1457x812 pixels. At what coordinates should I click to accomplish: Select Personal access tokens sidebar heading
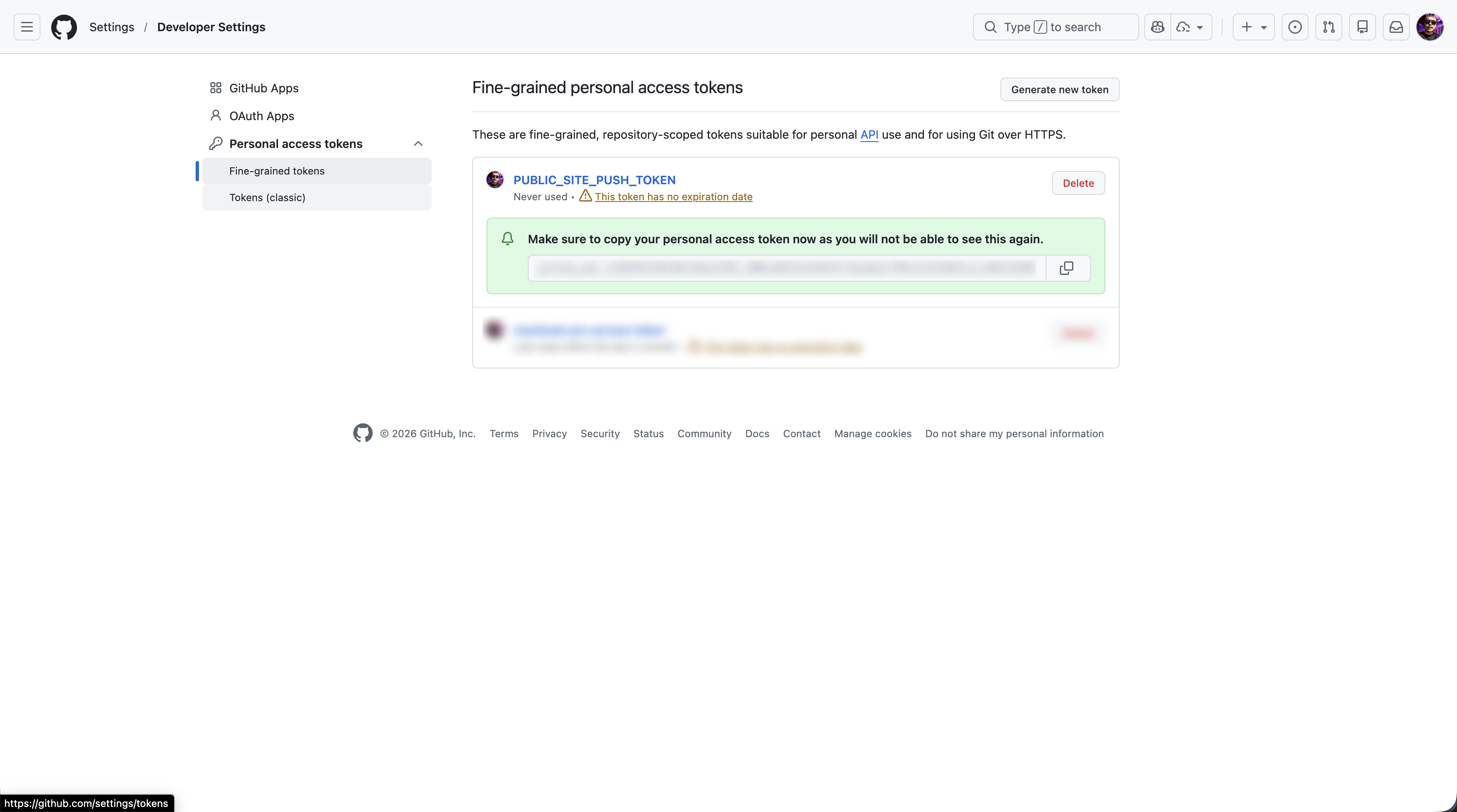[296, 144]
